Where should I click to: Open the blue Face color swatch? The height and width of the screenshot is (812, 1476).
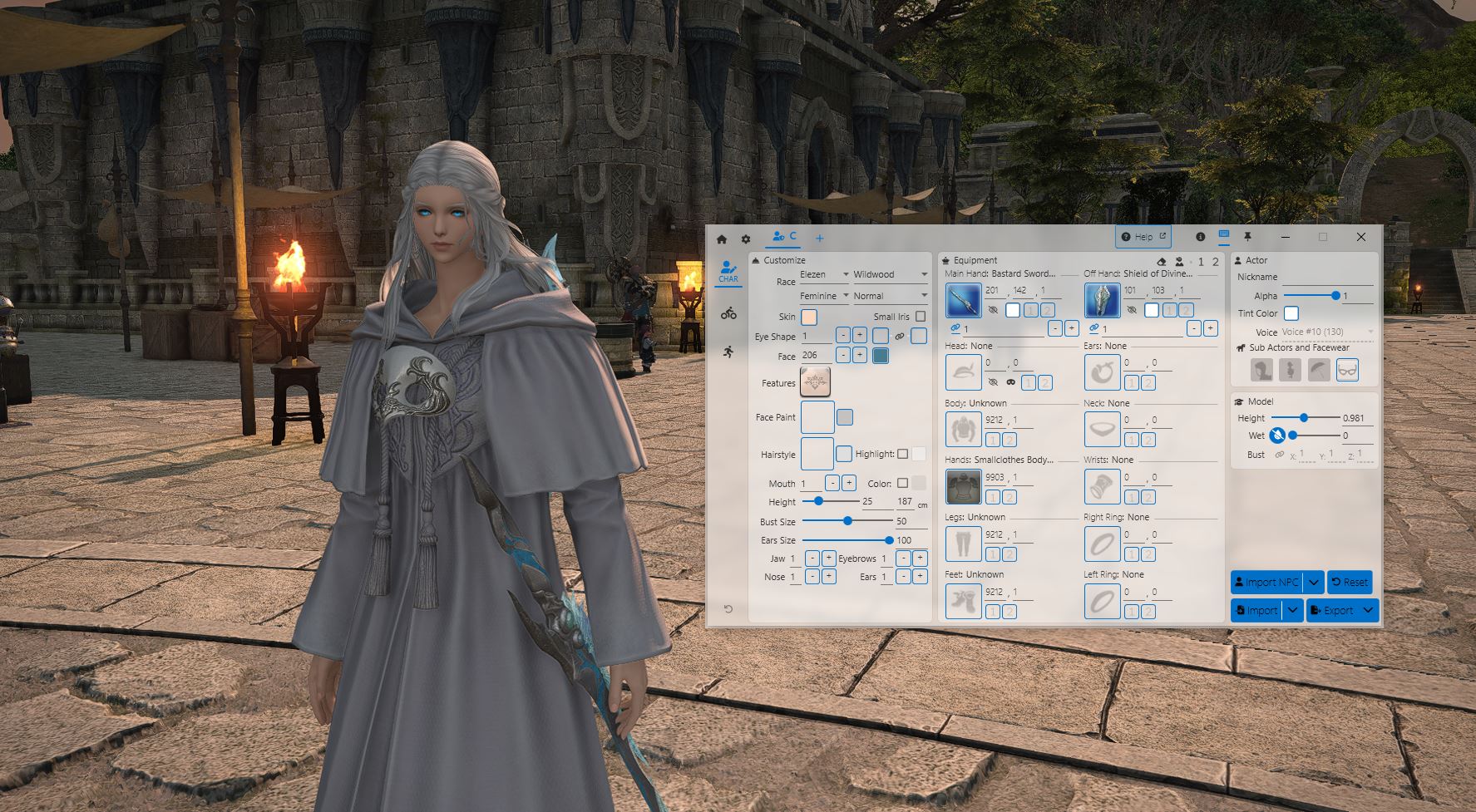(x=881, y=356)
